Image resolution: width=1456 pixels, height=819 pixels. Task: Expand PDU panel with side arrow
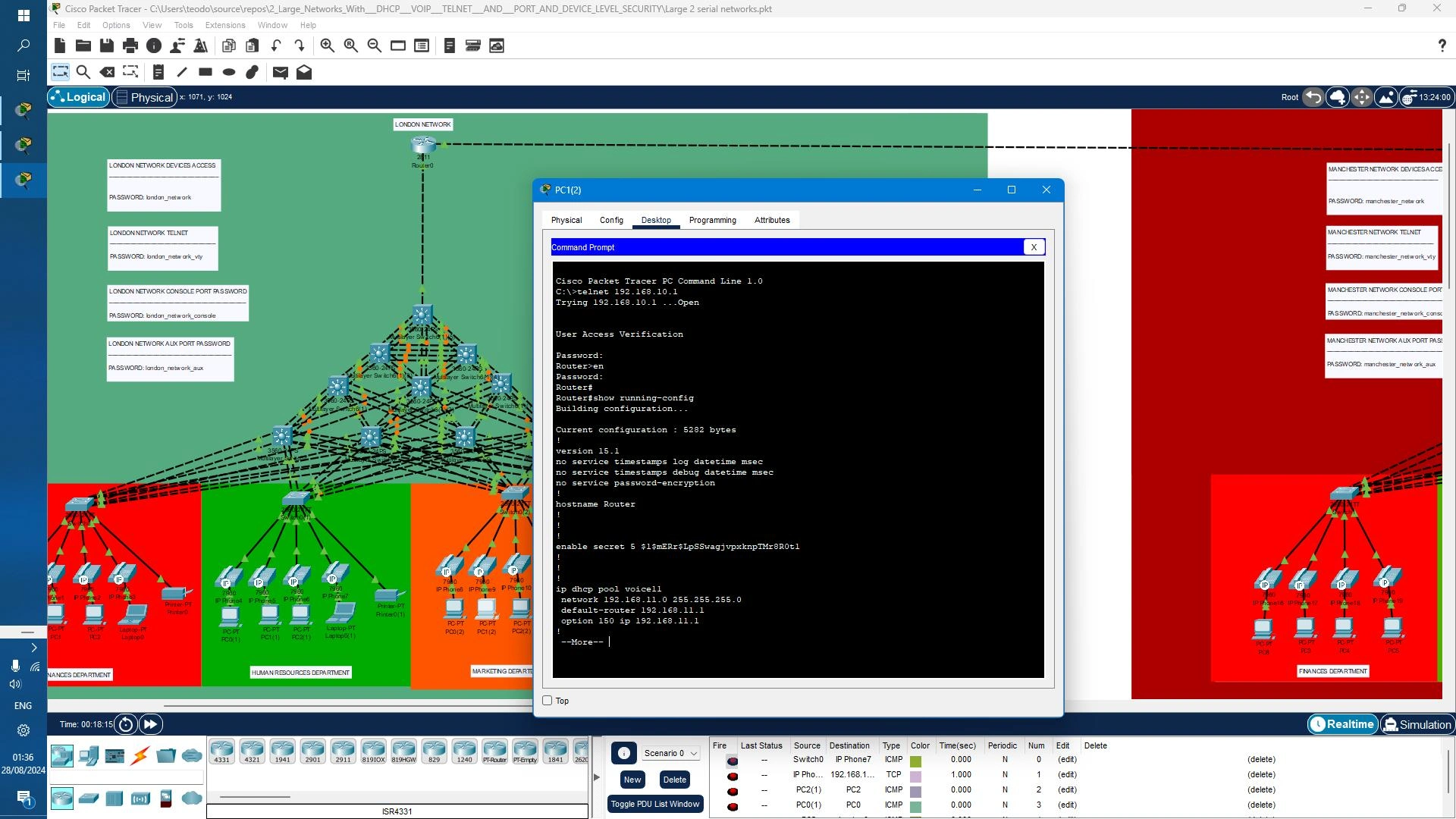tap(597, 777)
